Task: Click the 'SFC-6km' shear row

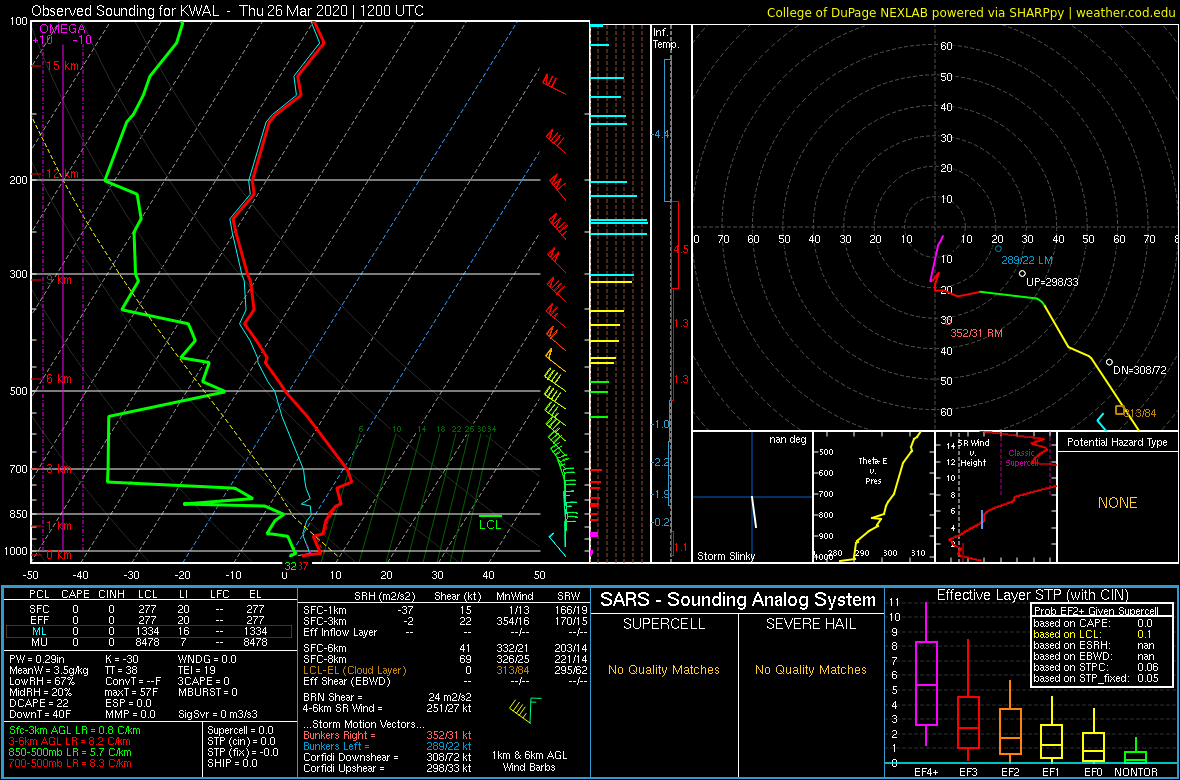Action: (x=444, y=647)
